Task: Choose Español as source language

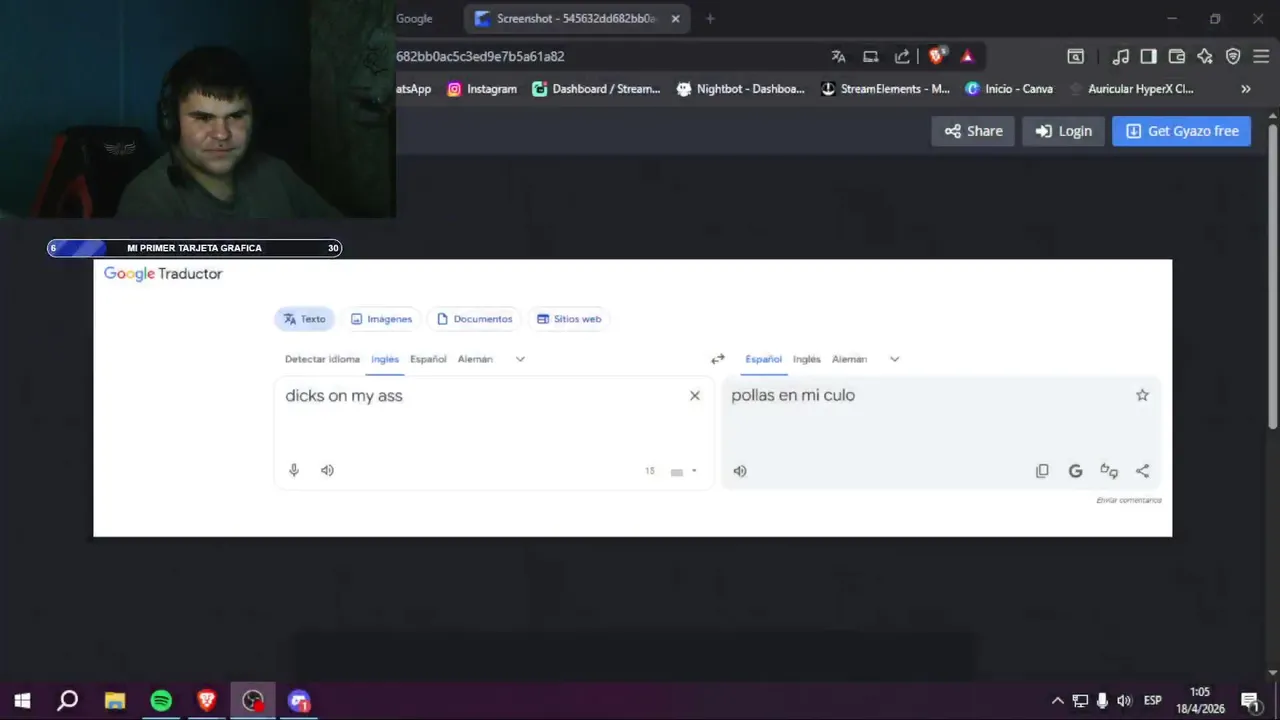Action: click(x=428, y=359)
